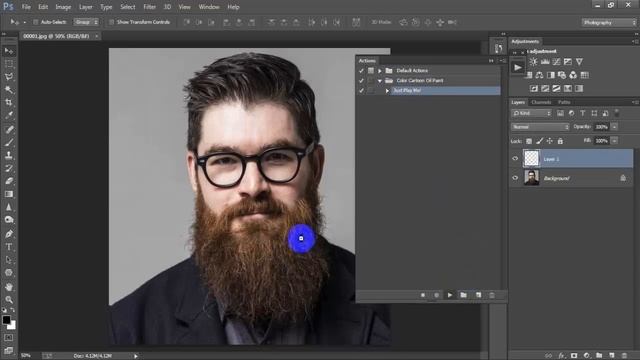
Task: Add layer style via fx icon
Action: [x=562, y=356]
